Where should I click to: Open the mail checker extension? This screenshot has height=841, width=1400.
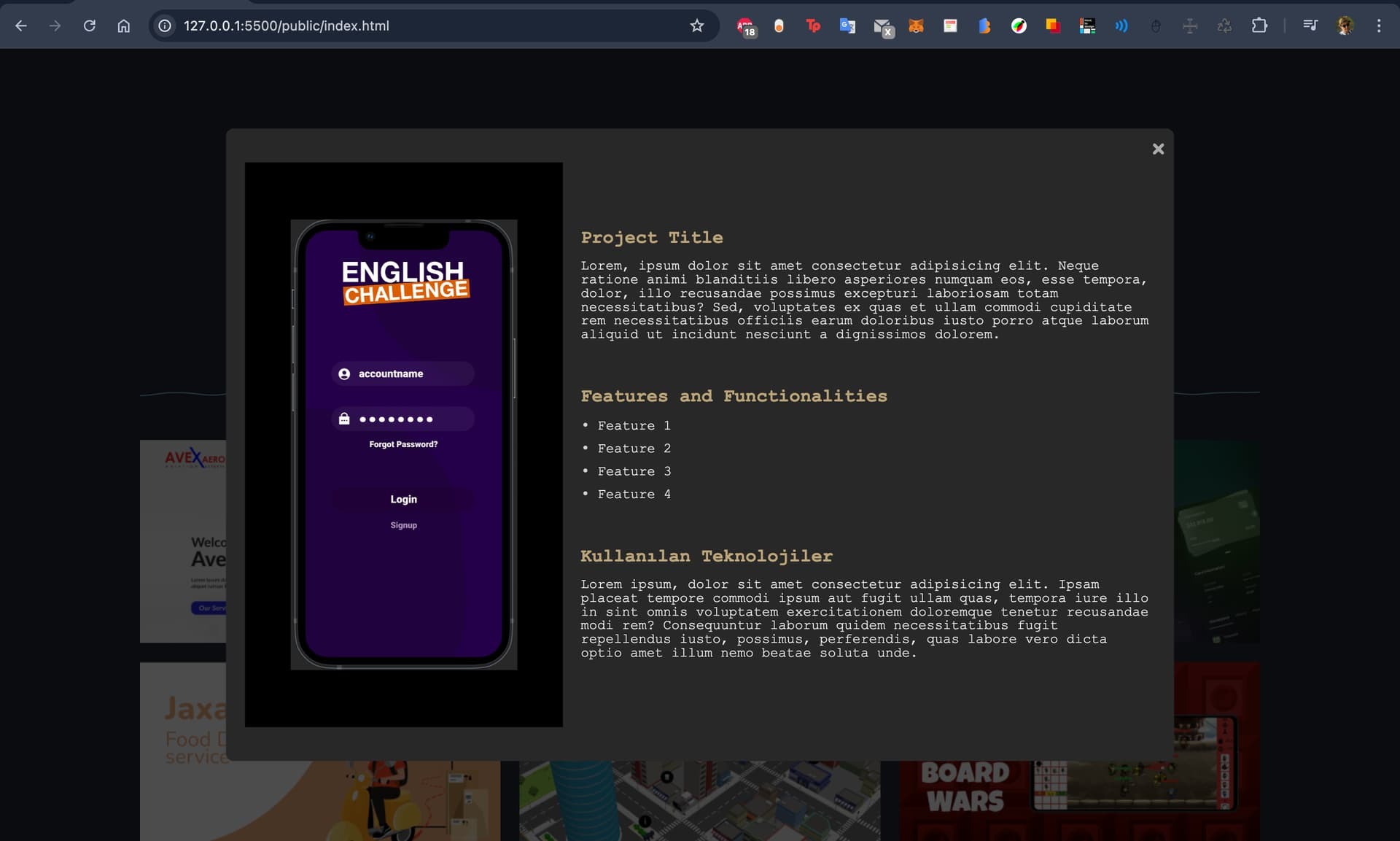[882, 27]
